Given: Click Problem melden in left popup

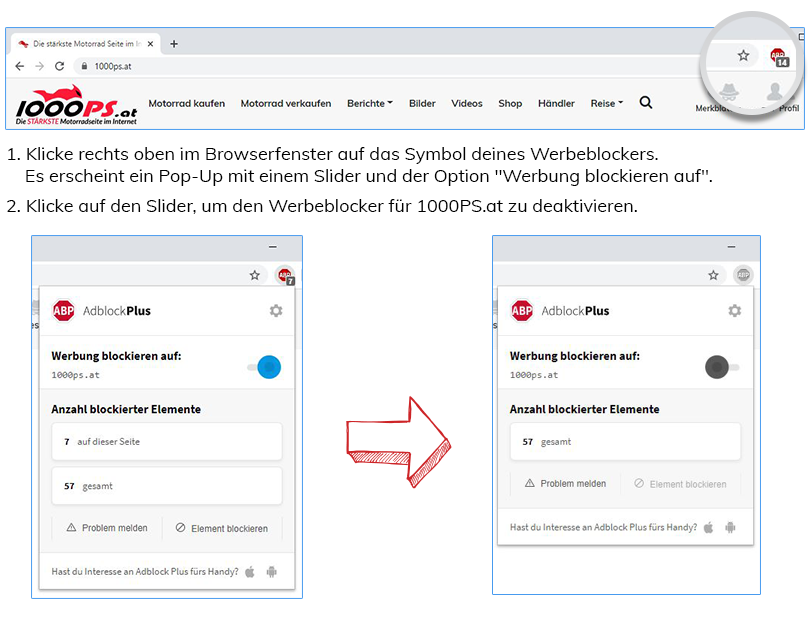Looking at the screenshot, I should (107, 528).
